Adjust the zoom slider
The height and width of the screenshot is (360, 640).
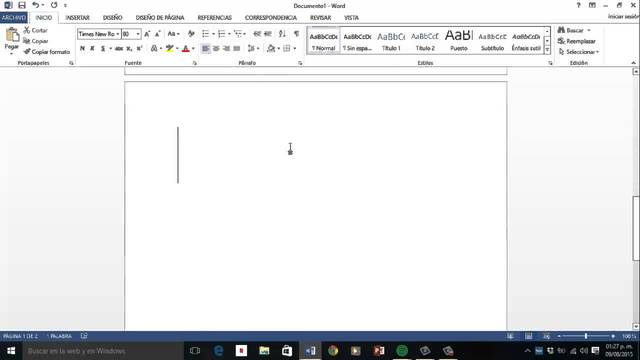[586, 336]
